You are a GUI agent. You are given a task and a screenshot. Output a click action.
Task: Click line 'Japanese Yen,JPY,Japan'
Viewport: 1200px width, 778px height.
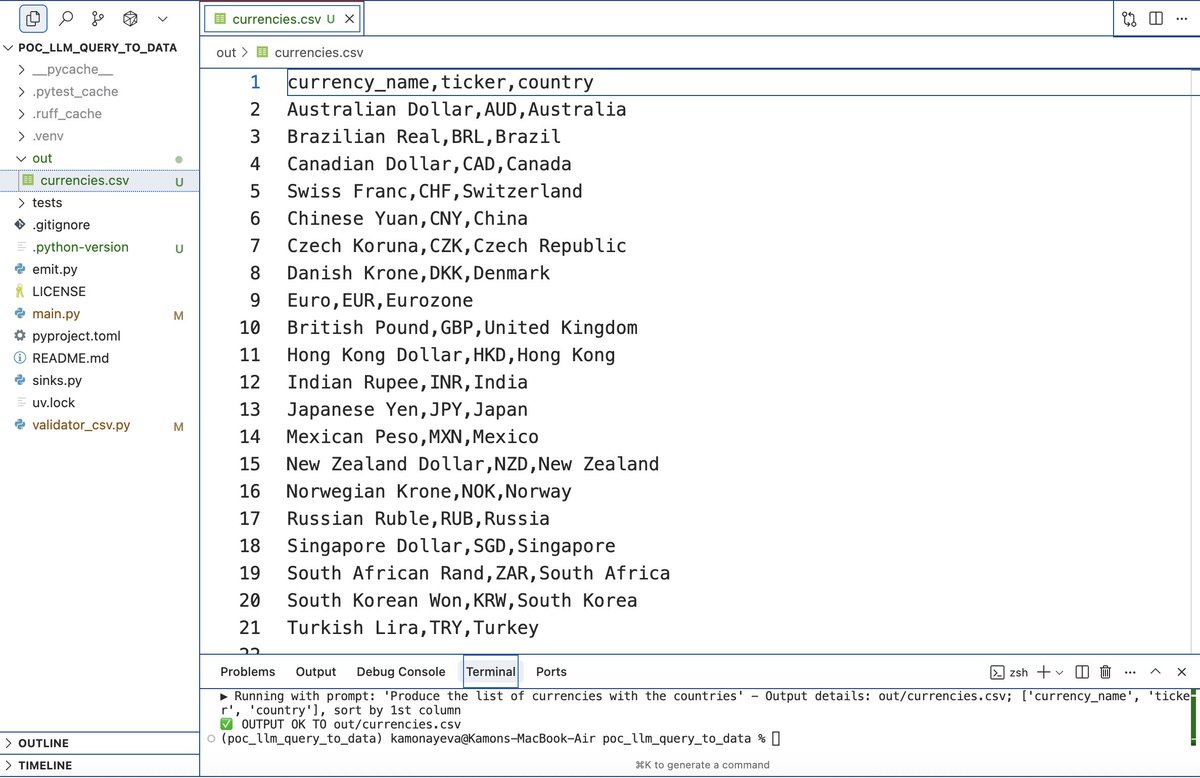[407, 410]
